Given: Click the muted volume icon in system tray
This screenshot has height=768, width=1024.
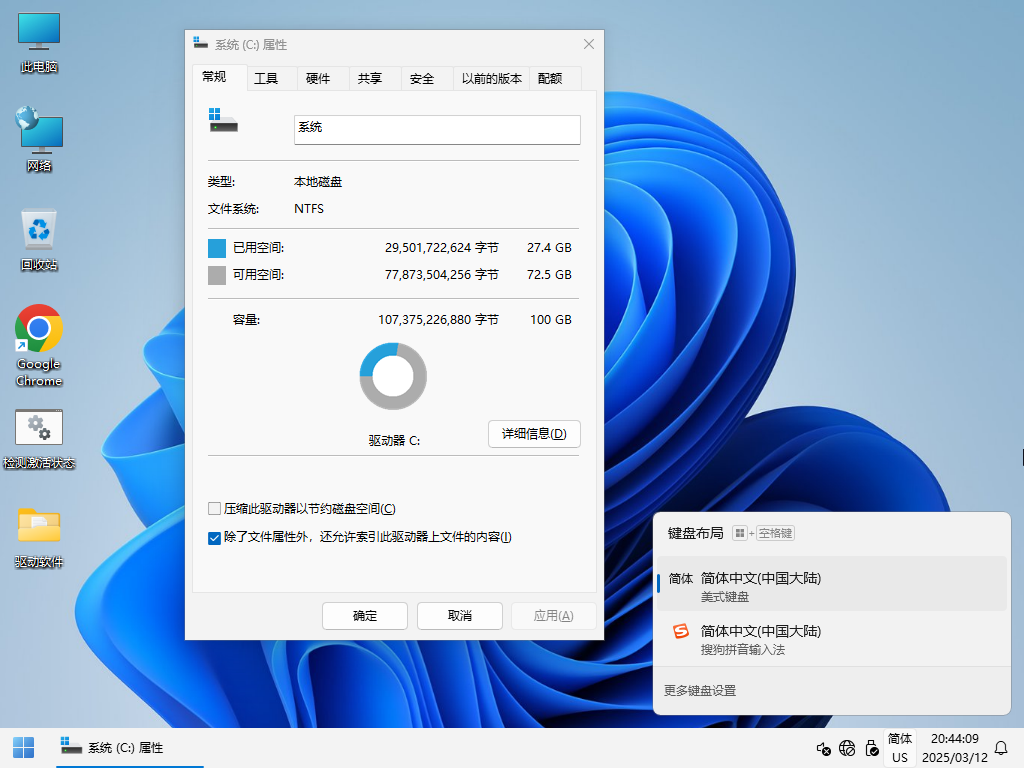Looking at the screenshot, I should [823, 748].
